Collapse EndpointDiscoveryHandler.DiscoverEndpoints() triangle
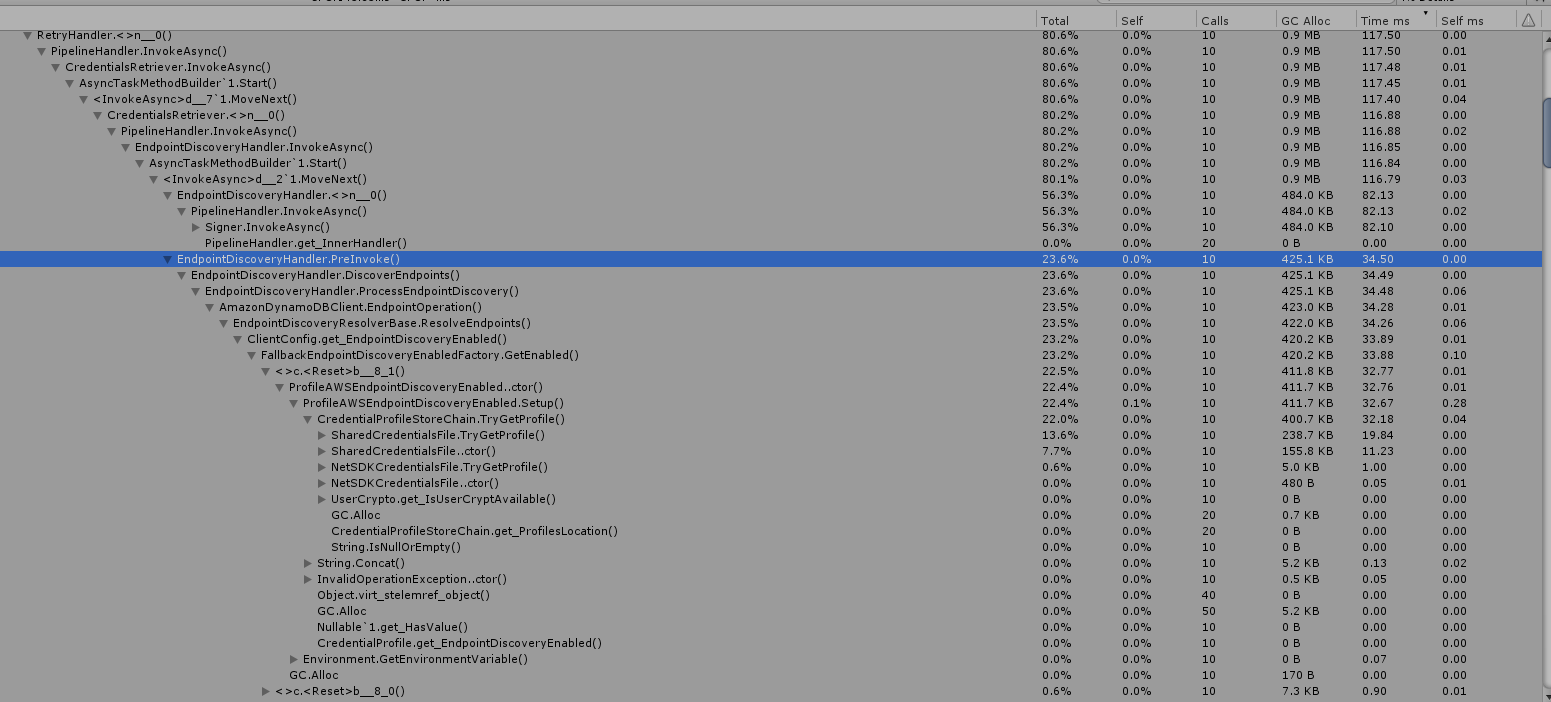The width and height of the screenshot is (1551, 702). pyautogui.click(x=182, y=275)
